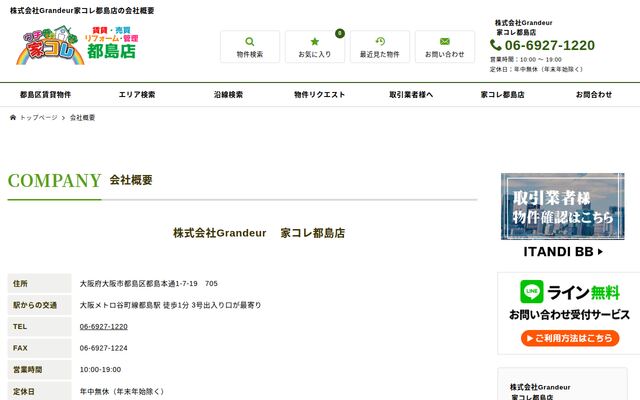Click TEL link 06-6927-1220 in table
640x400 pixels.
(104, 327)
